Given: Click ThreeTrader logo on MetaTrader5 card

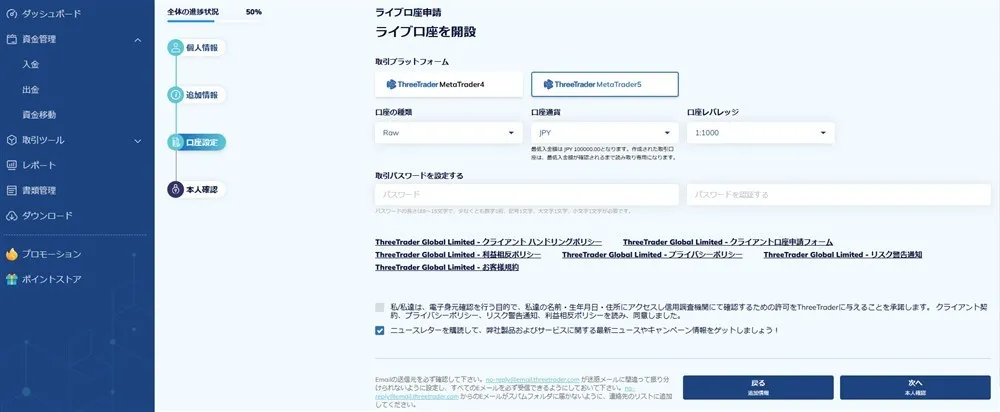Looking at the screenshot, I should point(569,84).
